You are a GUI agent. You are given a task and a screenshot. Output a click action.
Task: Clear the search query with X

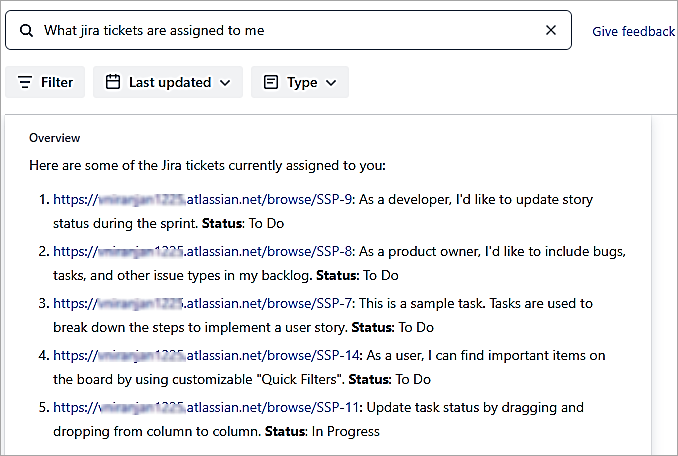(x=550, y=30)
